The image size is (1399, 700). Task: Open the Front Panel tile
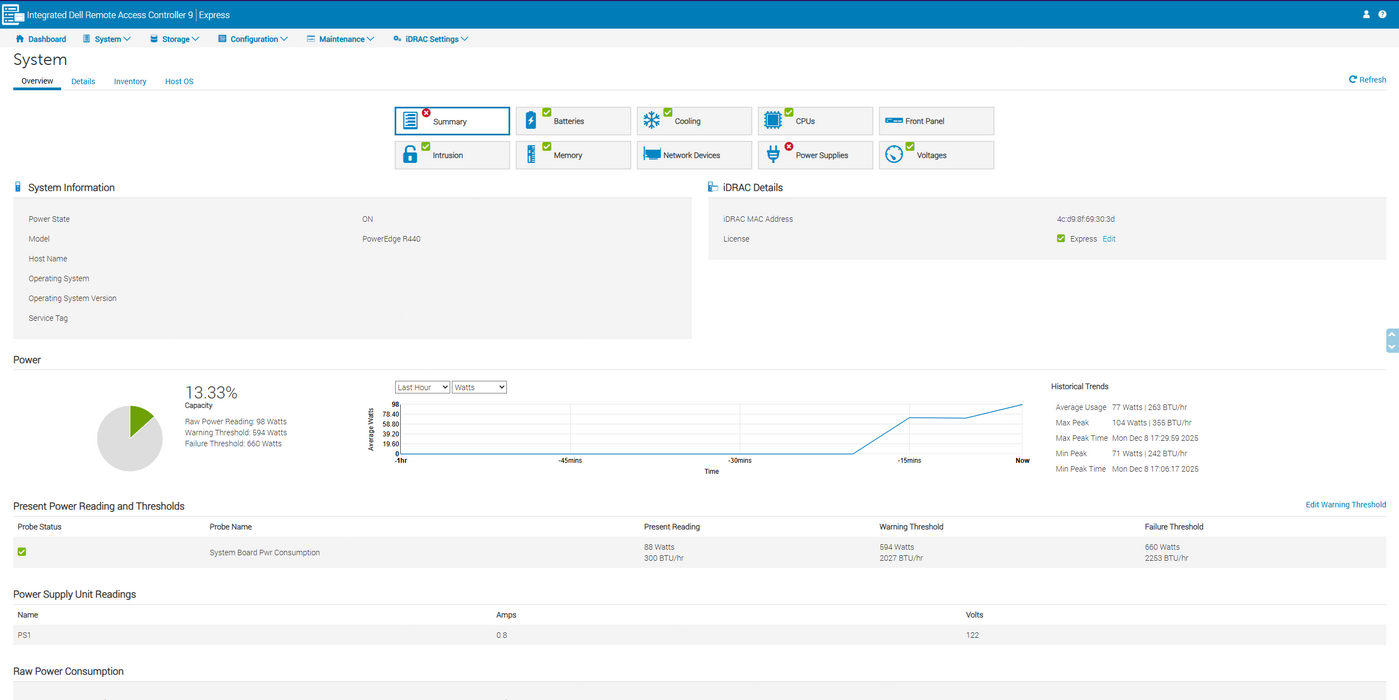point(936,121)
